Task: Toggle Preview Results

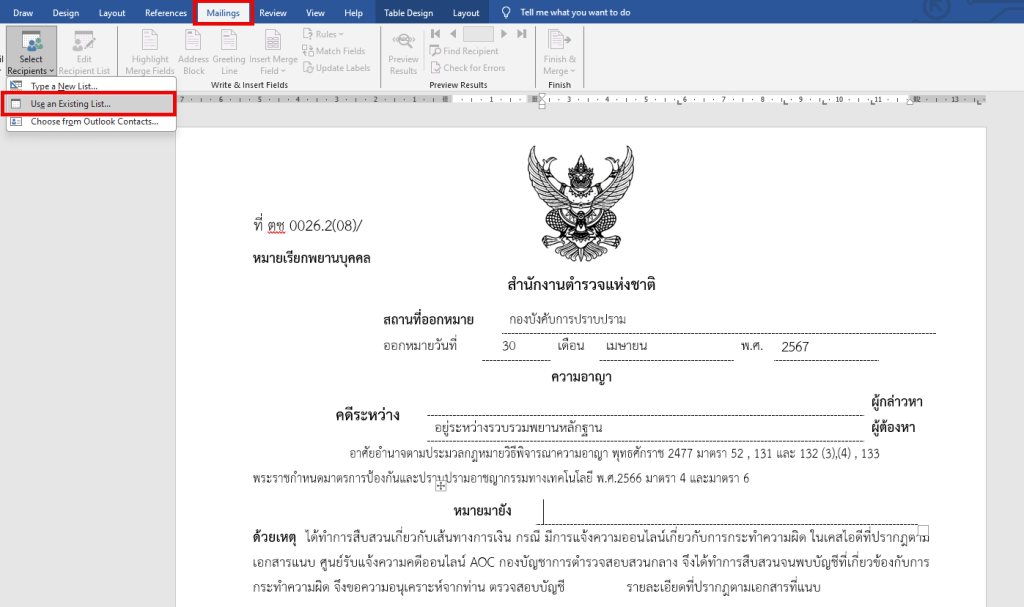Action: (x=403, y=52)
